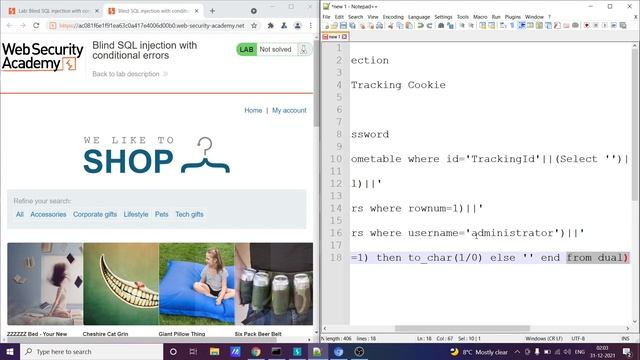Open the Chrome three-dot menu
This screenshot has height=360, width=640.
pyautogui.click(x=310, y=25)
